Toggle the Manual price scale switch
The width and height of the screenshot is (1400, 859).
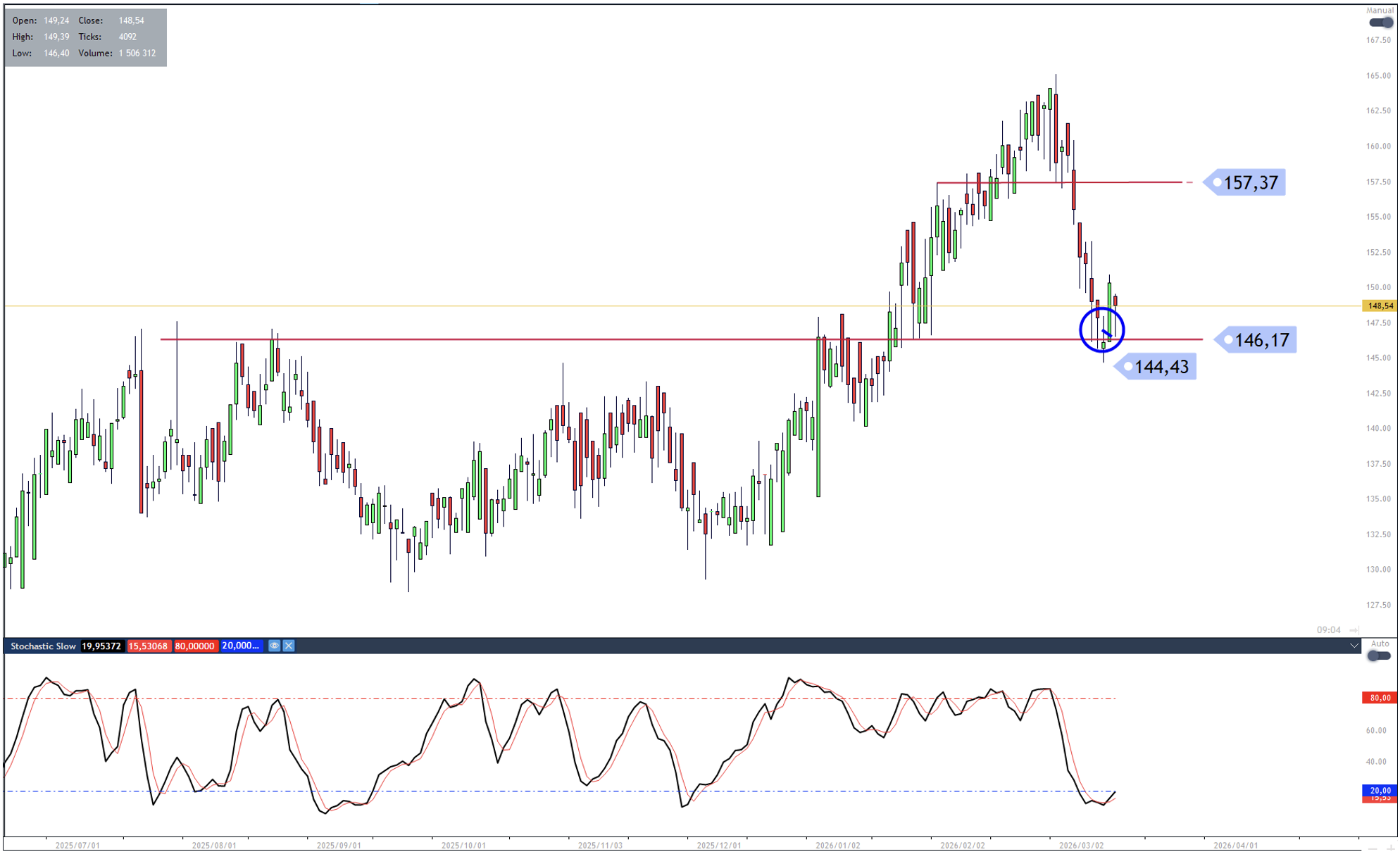(1380, 23)
